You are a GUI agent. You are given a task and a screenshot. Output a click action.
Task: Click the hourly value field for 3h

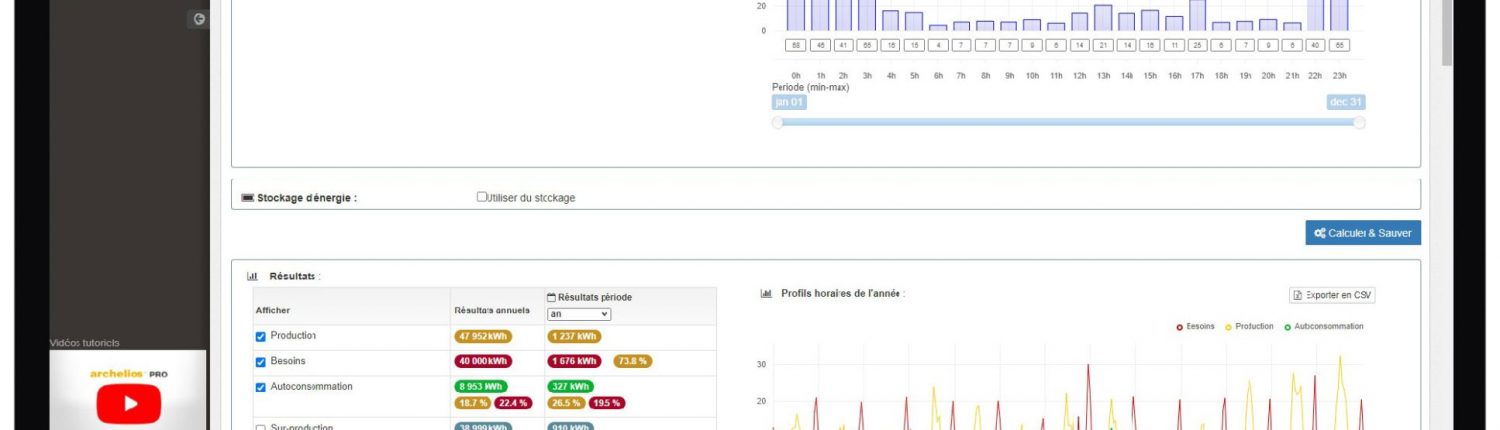pos(867,46)
